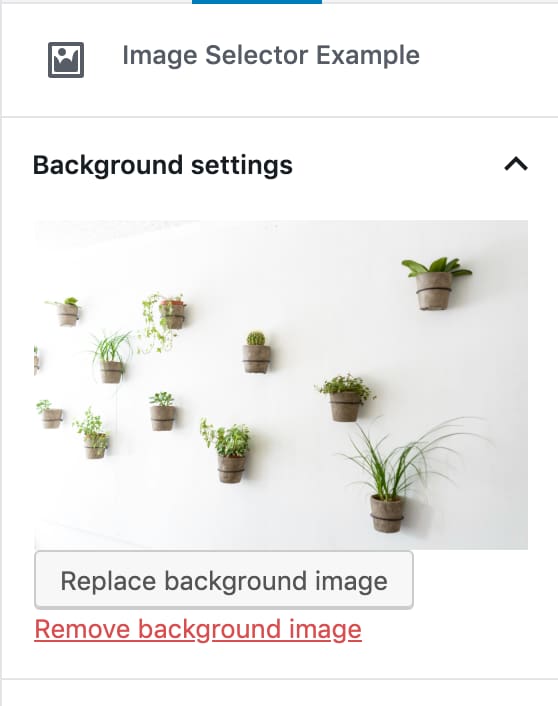The width and height of the screenshot is (558, 706).
Task: Select the Image Selector Example title text
Action: coord(271,55)
